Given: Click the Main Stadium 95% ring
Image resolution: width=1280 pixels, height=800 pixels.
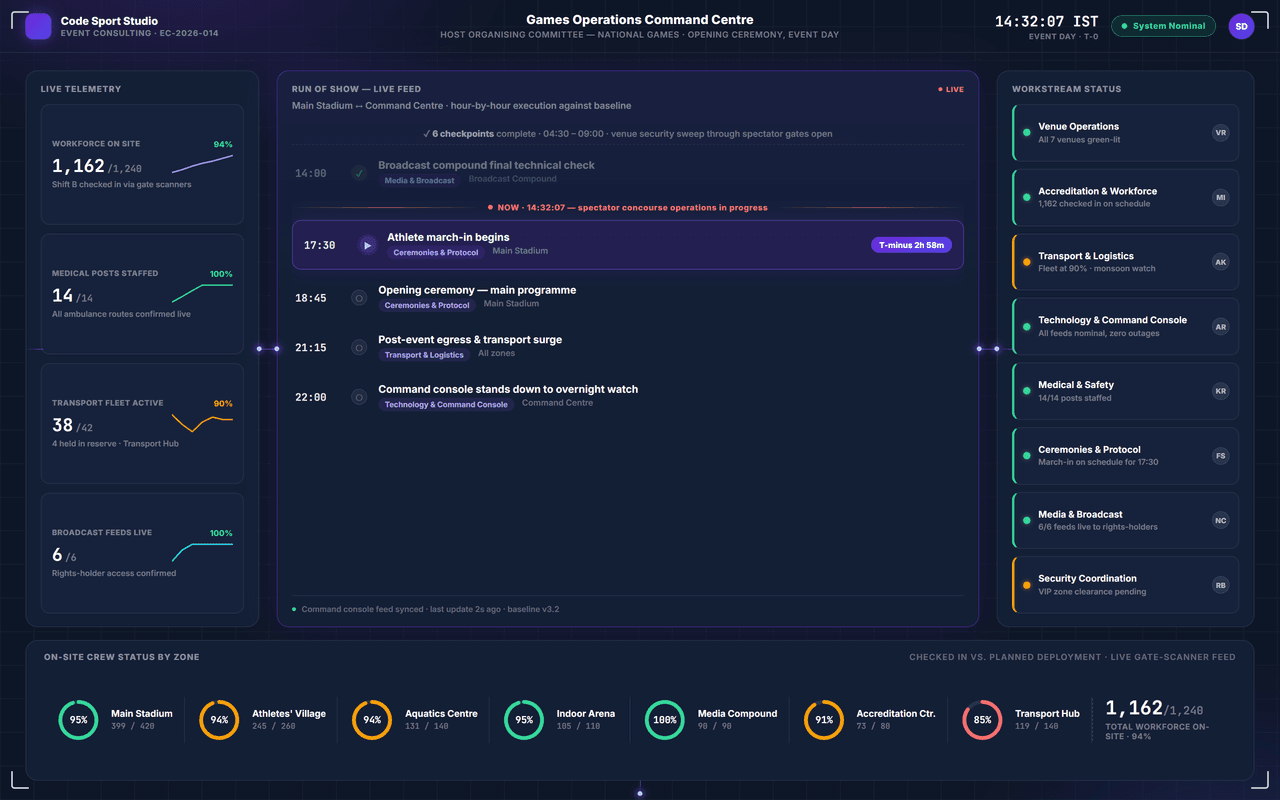Looking at the screenshot, I should click(x=78, y=720).
